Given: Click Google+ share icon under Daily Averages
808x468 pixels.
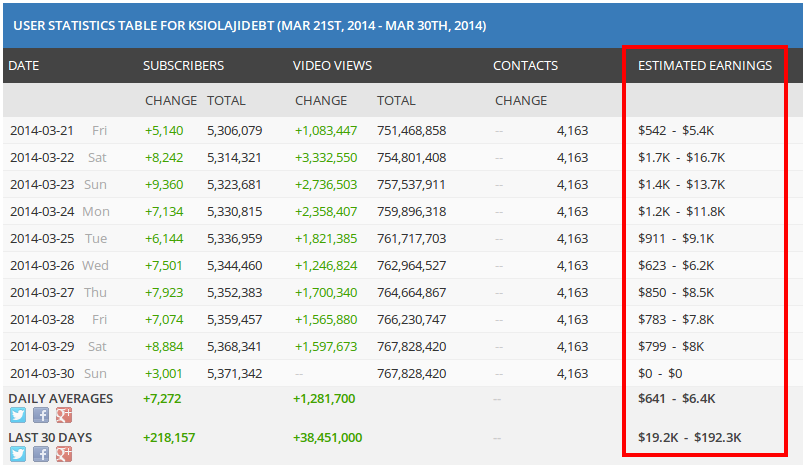Looking at the screenshot, I should pos(64,415).
